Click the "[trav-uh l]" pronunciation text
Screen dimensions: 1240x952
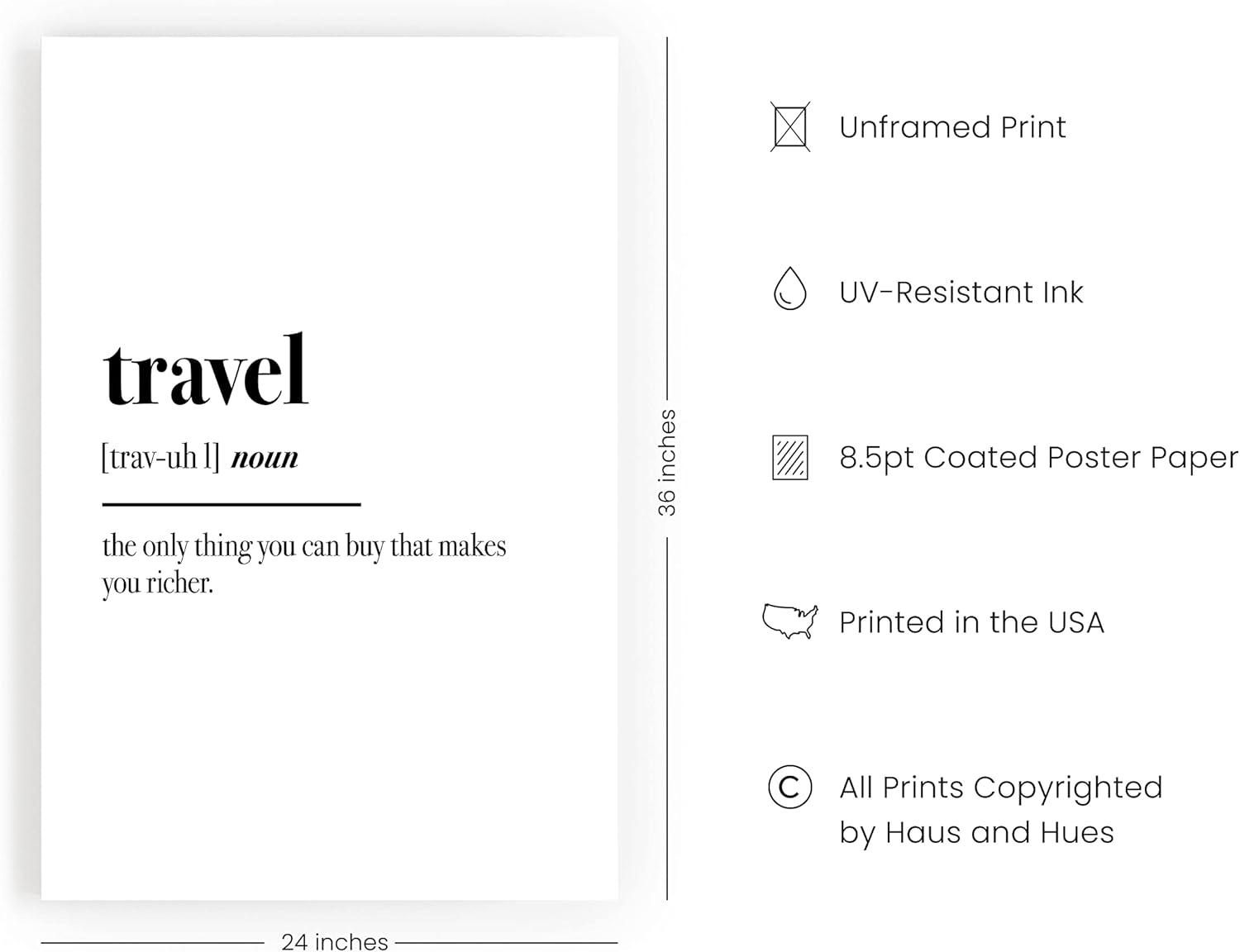tap(160, 457)
